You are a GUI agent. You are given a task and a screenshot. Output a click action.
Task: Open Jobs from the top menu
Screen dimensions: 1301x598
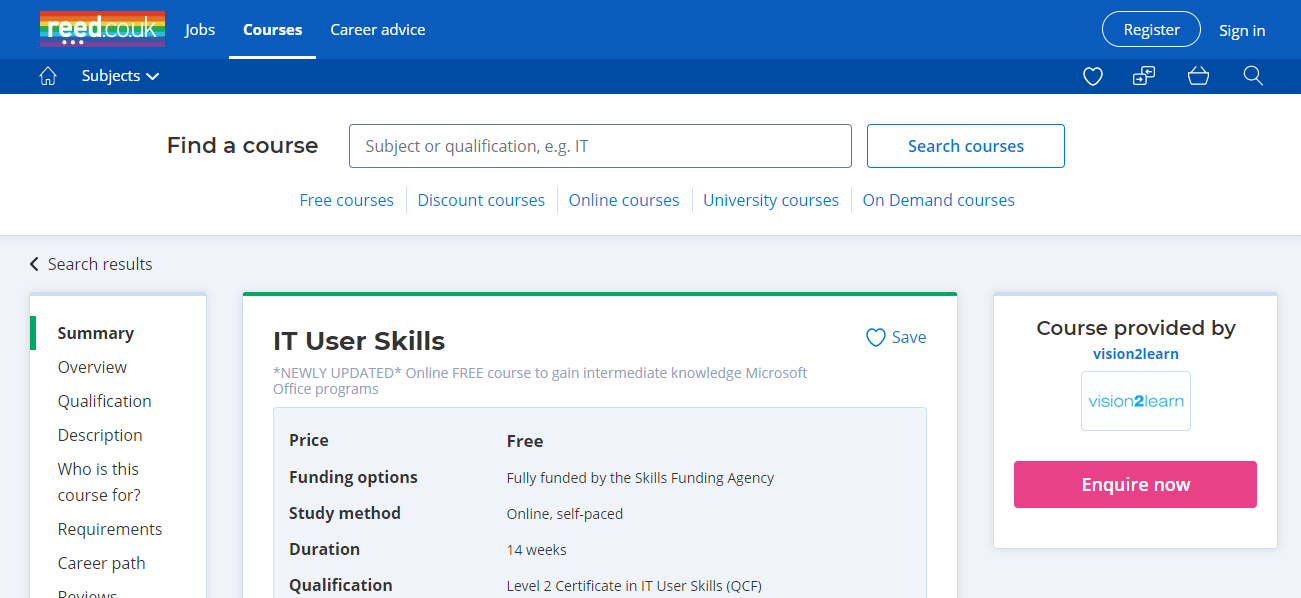click(199, 29)
